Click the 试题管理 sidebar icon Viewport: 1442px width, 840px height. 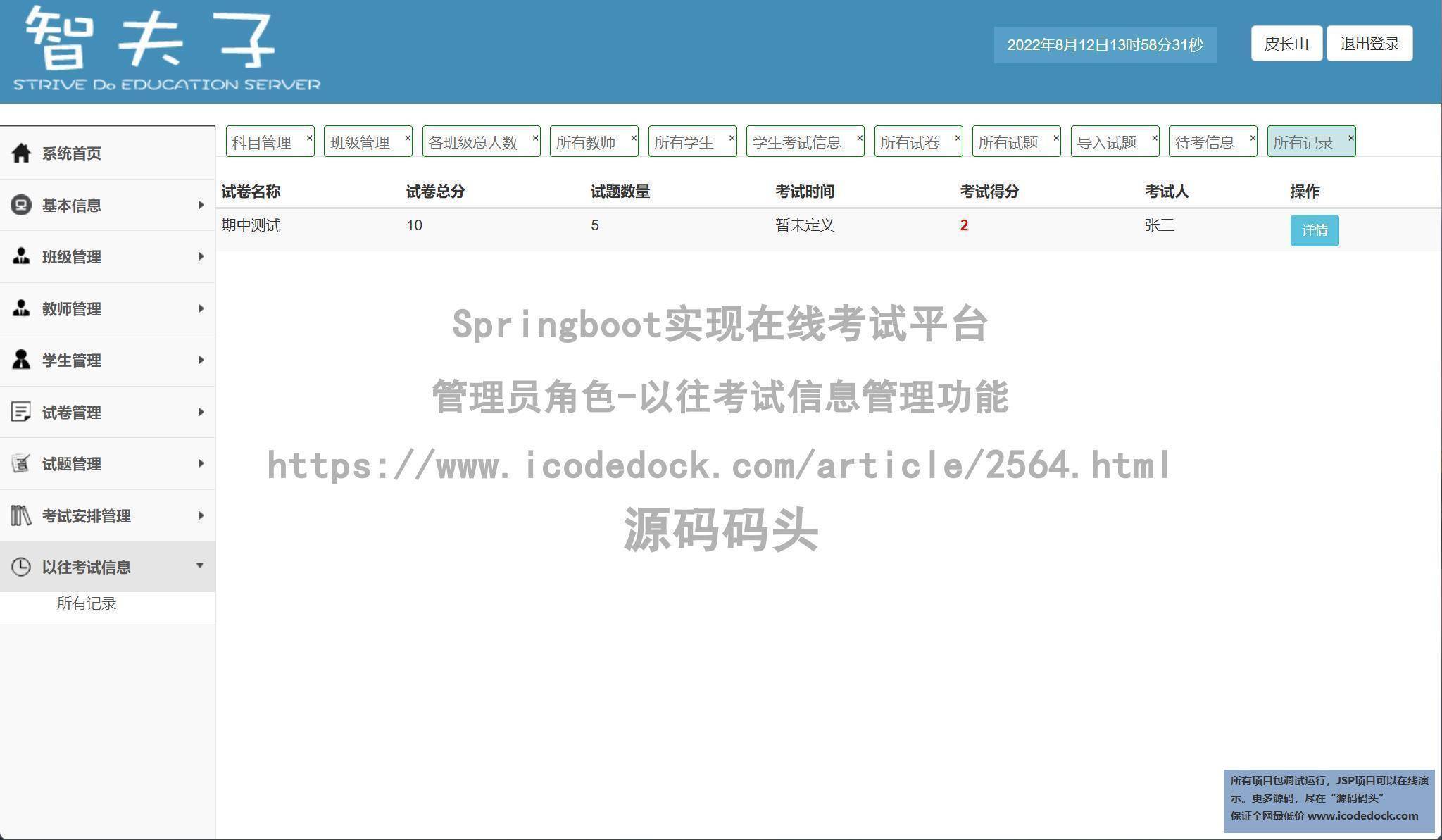click(20, 463)
